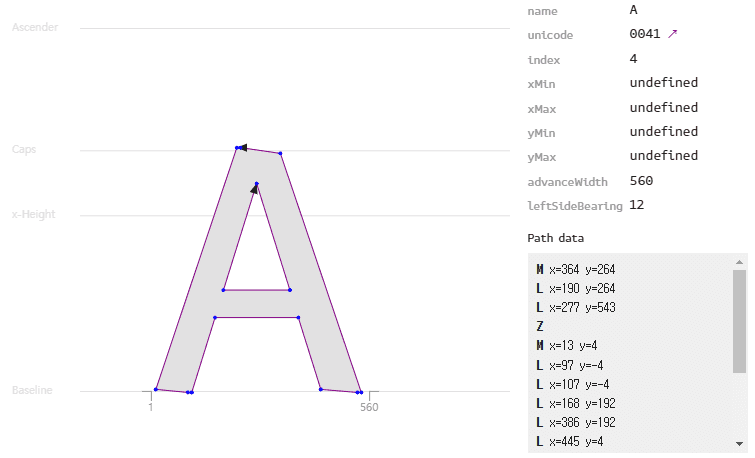Click the arrowhead at the inner counter apex
Screen dimensions: 755x458
[x=255, y=188]
